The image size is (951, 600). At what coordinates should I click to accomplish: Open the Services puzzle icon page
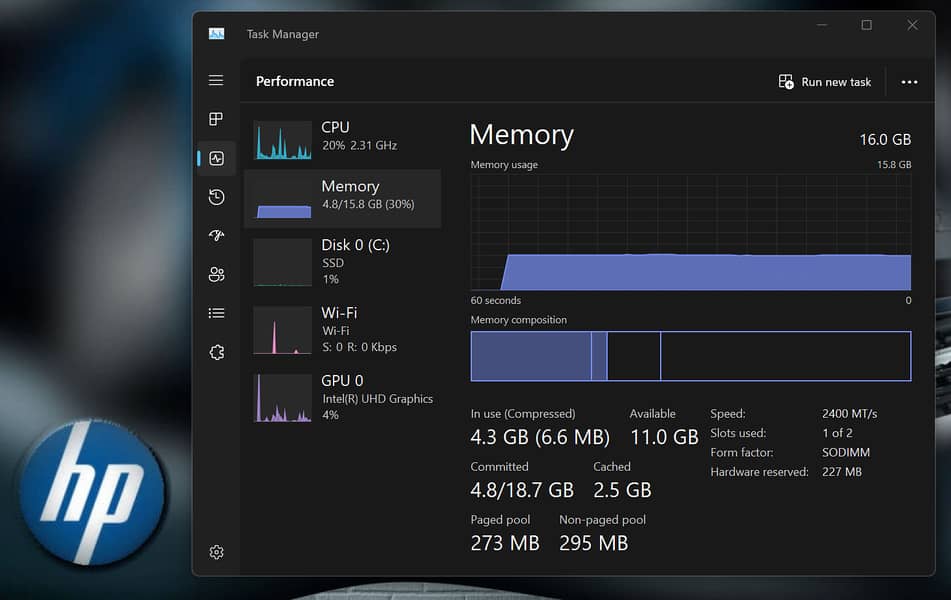[216, 352]
